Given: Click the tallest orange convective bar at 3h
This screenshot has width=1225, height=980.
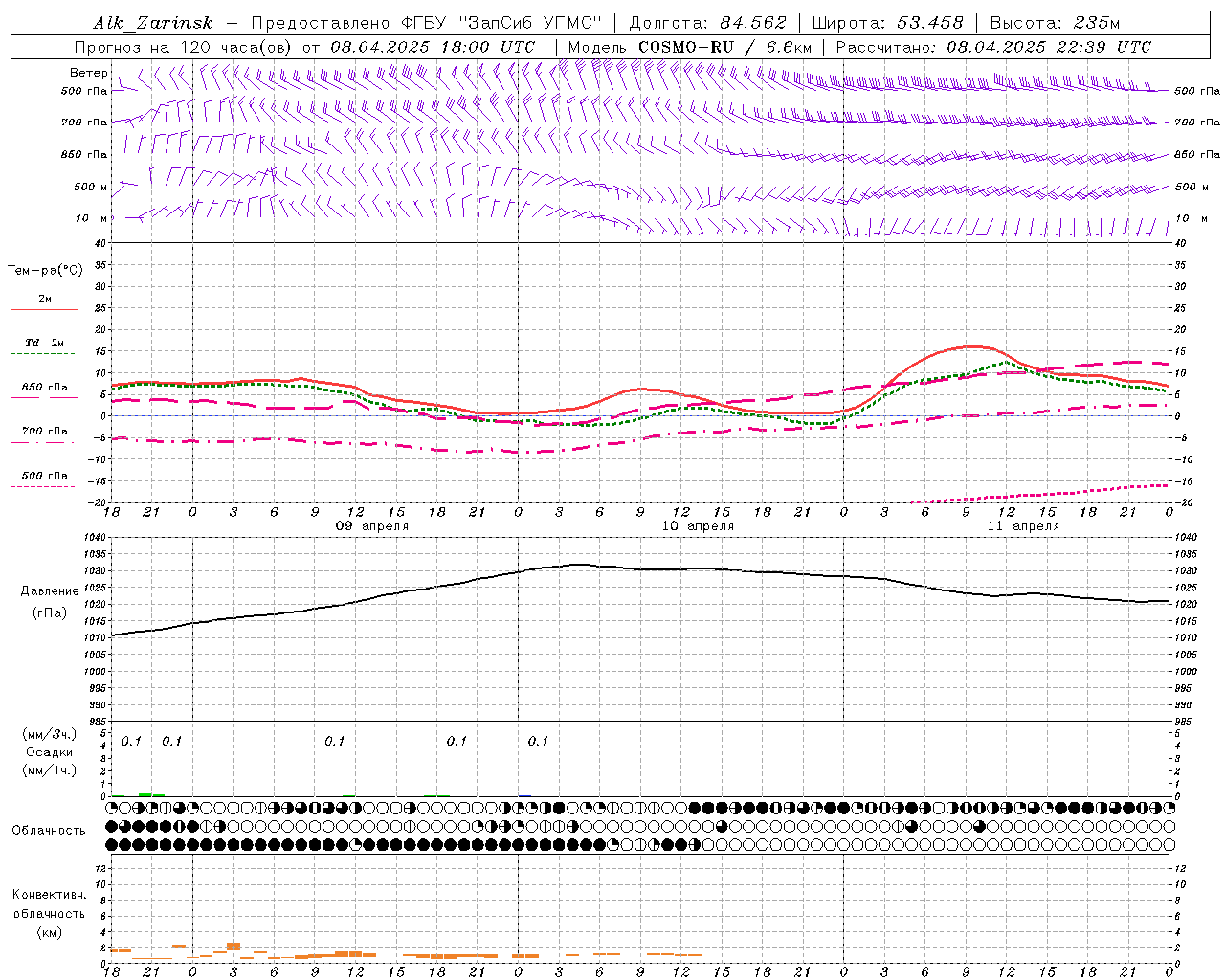Looking at the screenshot, I should pyautogui.click(x=234, y=947).
